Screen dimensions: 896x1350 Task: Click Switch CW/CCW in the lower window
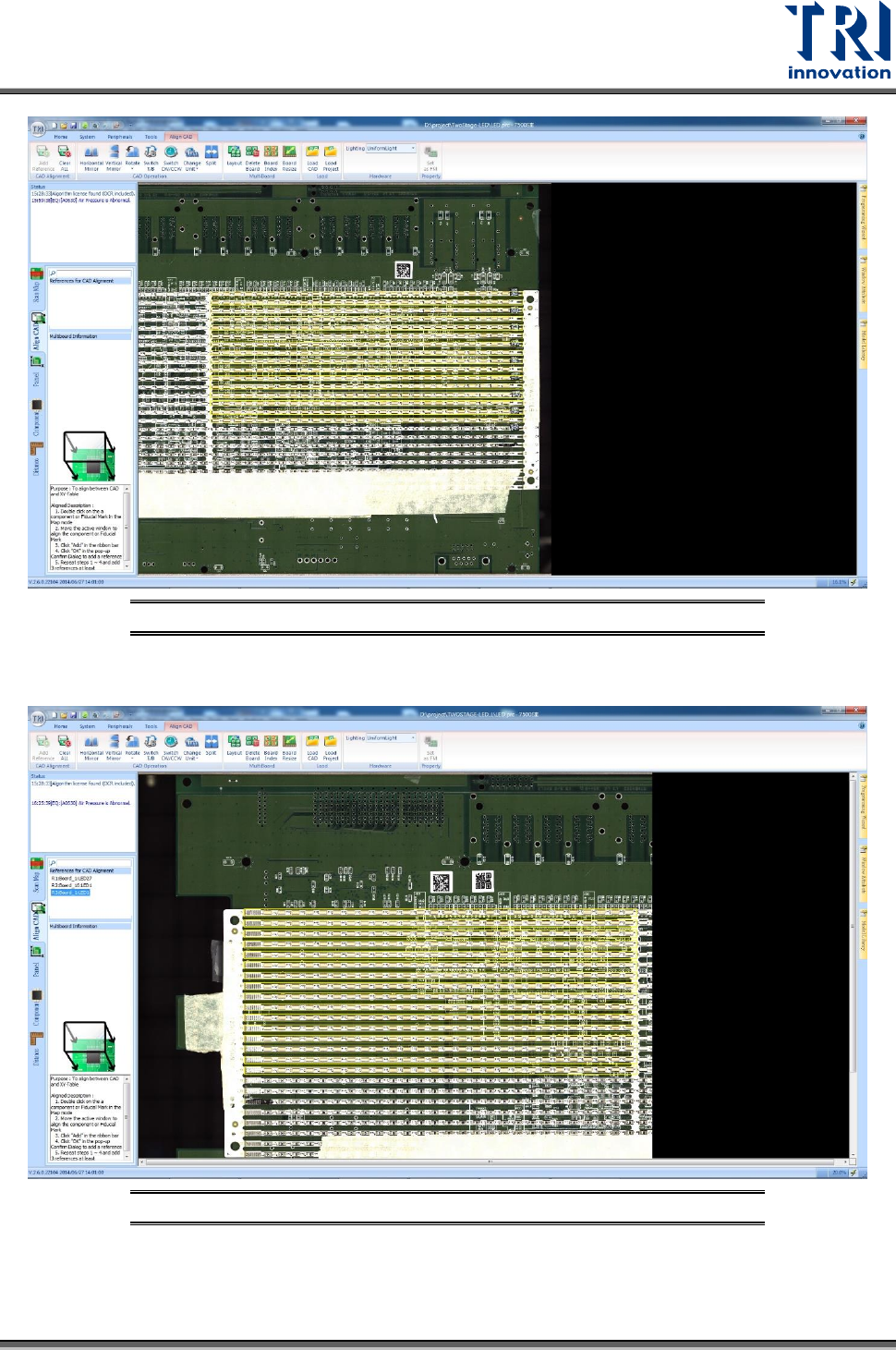171,747
